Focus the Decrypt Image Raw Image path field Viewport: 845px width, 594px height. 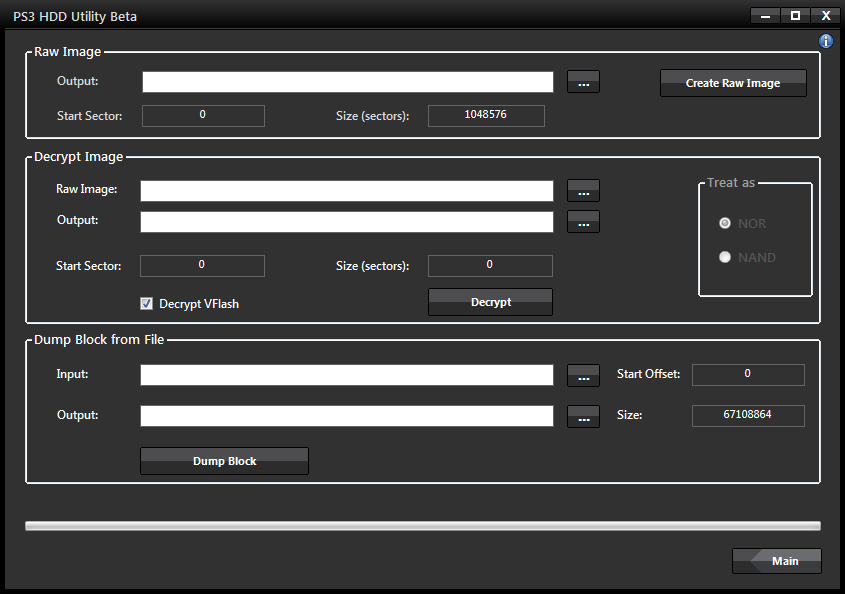pos(347,191)
